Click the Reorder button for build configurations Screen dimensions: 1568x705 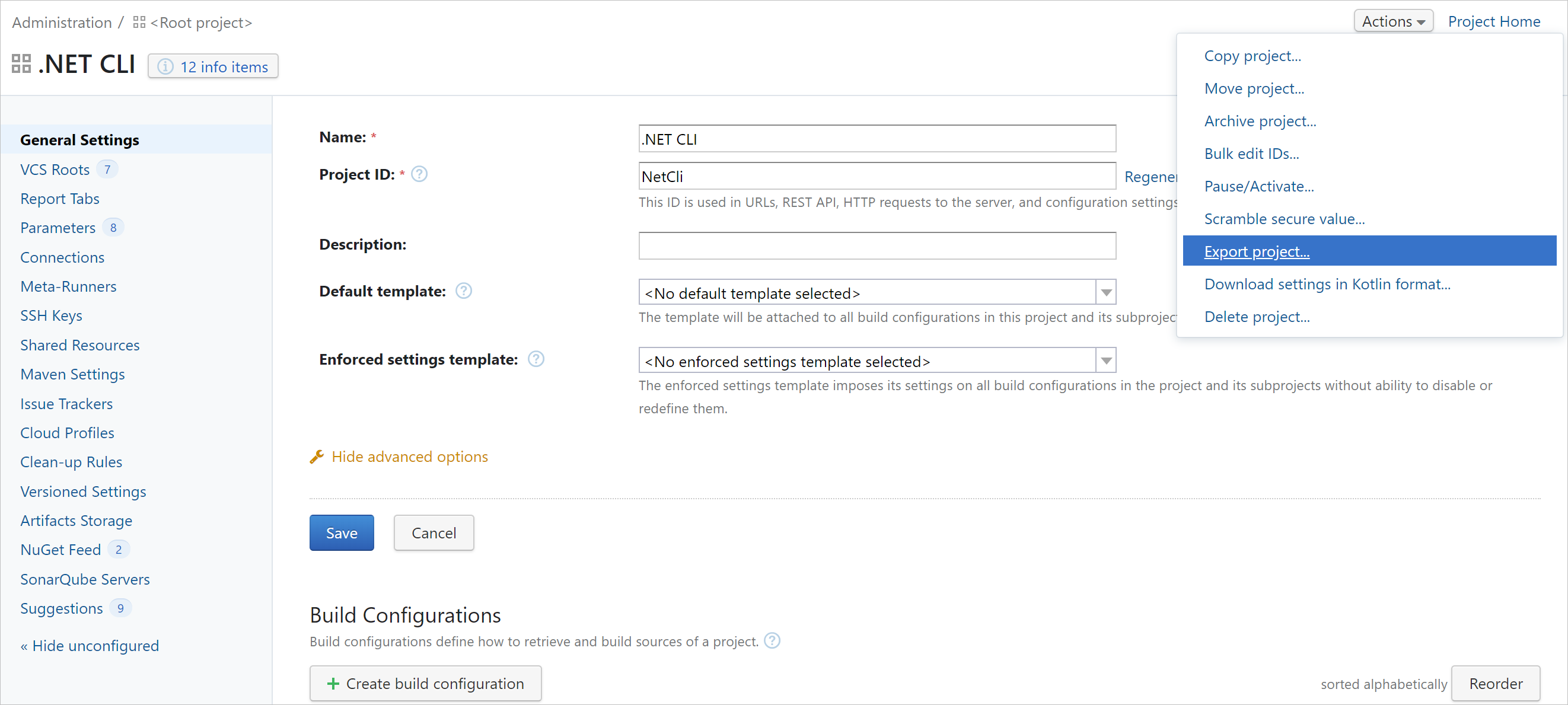1496,683
